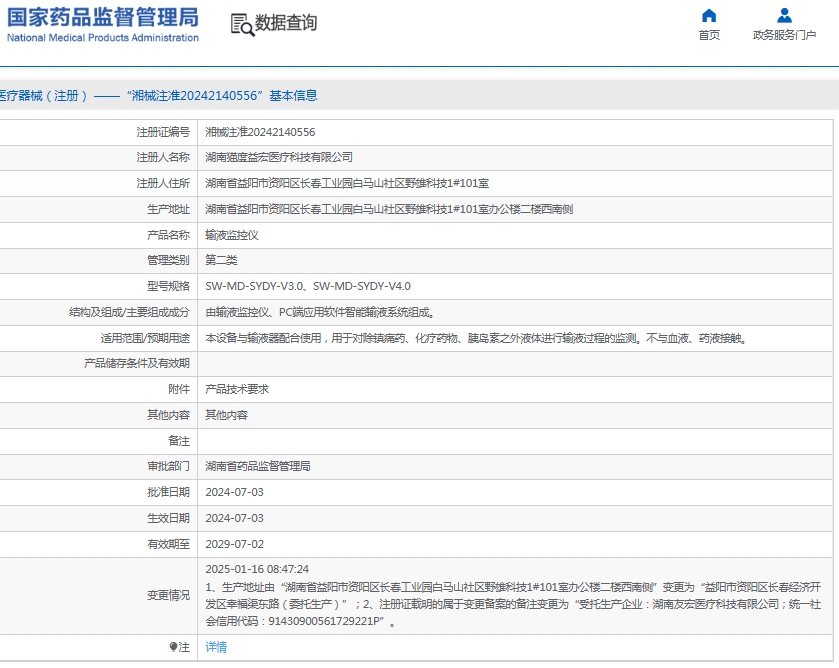
Task: Click National Medical Products Administration text
Action: click(103, 38)
